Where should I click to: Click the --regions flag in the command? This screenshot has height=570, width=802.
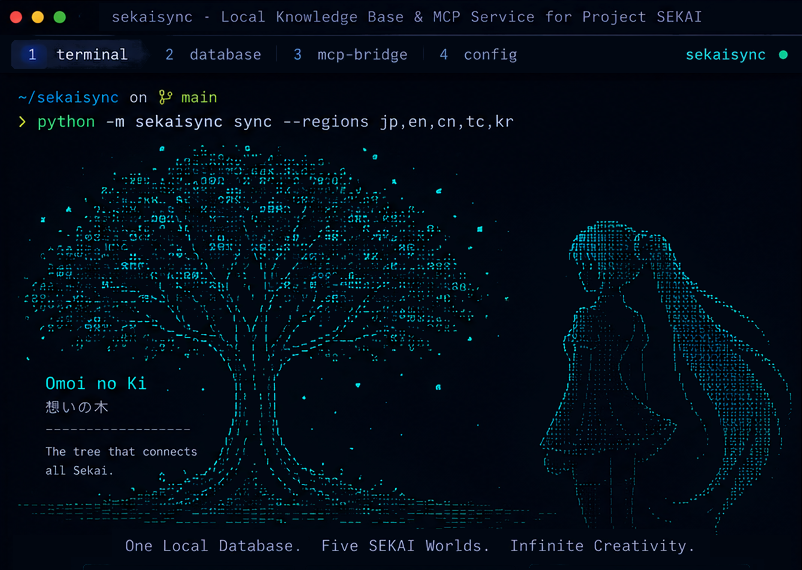point(325,122)
